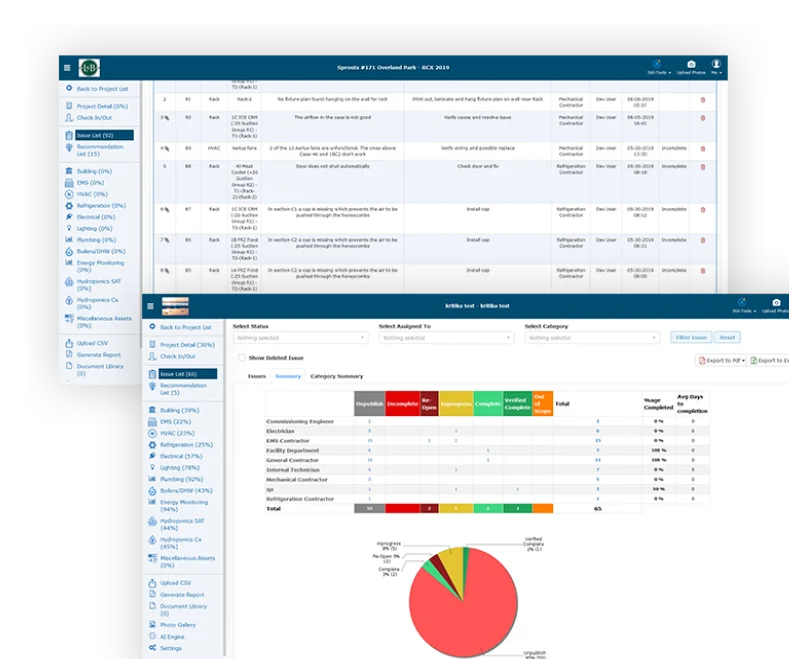The image size is (789, 659).
Task: Open Refrigeration (0%) in Sprouts sidebar
Action: (96, 205)
